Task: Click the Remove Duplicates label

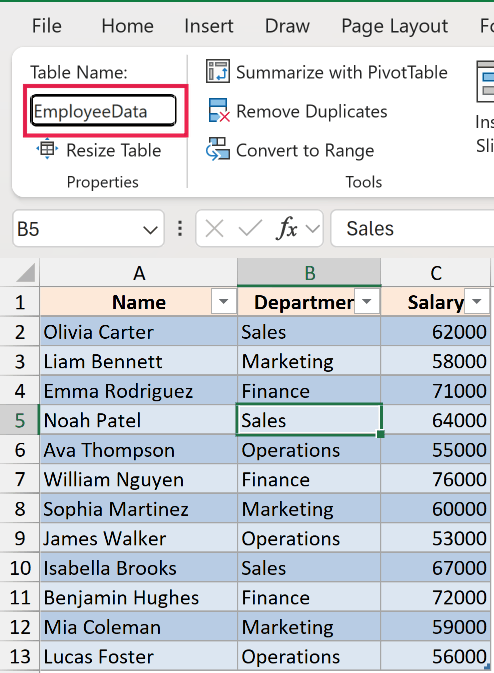Action: point(312,112)
